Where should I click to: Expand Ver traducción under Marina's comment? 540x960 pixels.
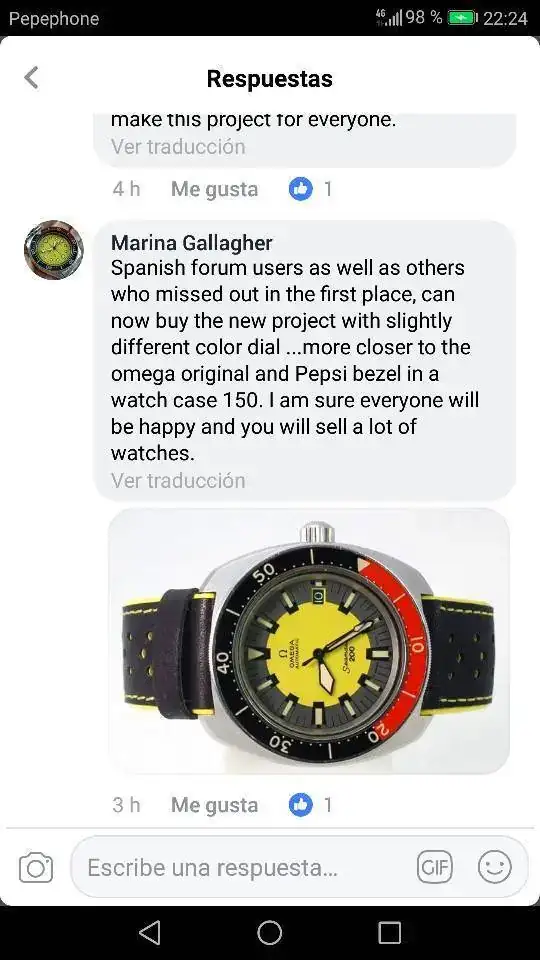coord(178,481)
